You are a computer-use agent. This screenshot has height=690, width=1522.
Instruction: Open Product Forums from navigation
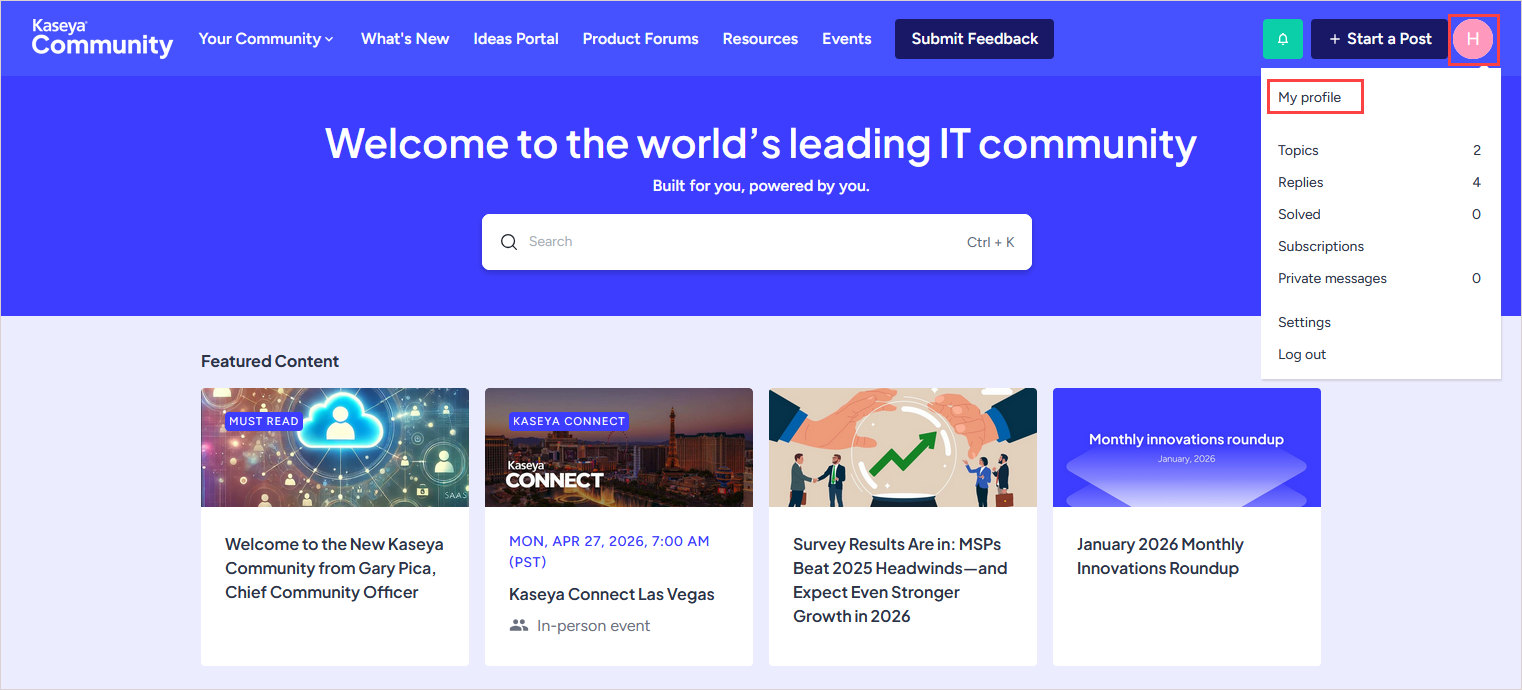click(x=640, y=39)
